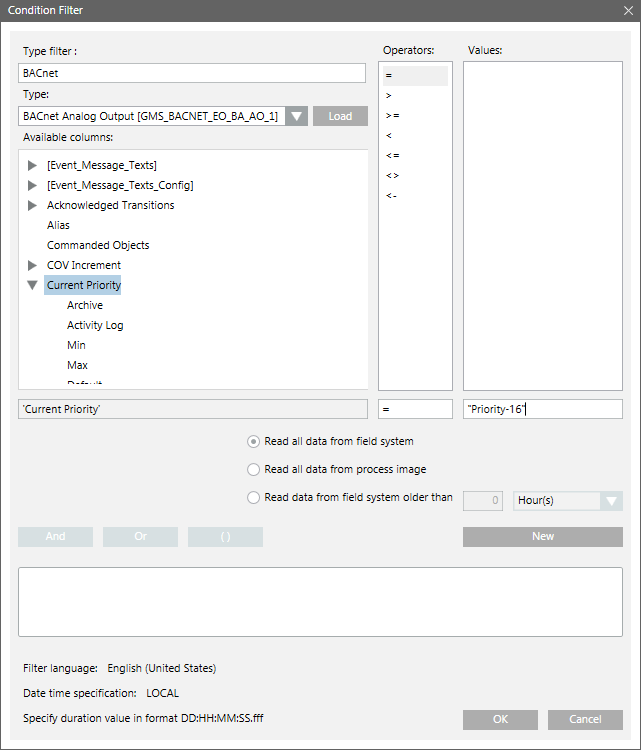641x750 pixels.
Task: Expand the [Event_Message_Texts_Config] tree node
Action: pos(33,185)
